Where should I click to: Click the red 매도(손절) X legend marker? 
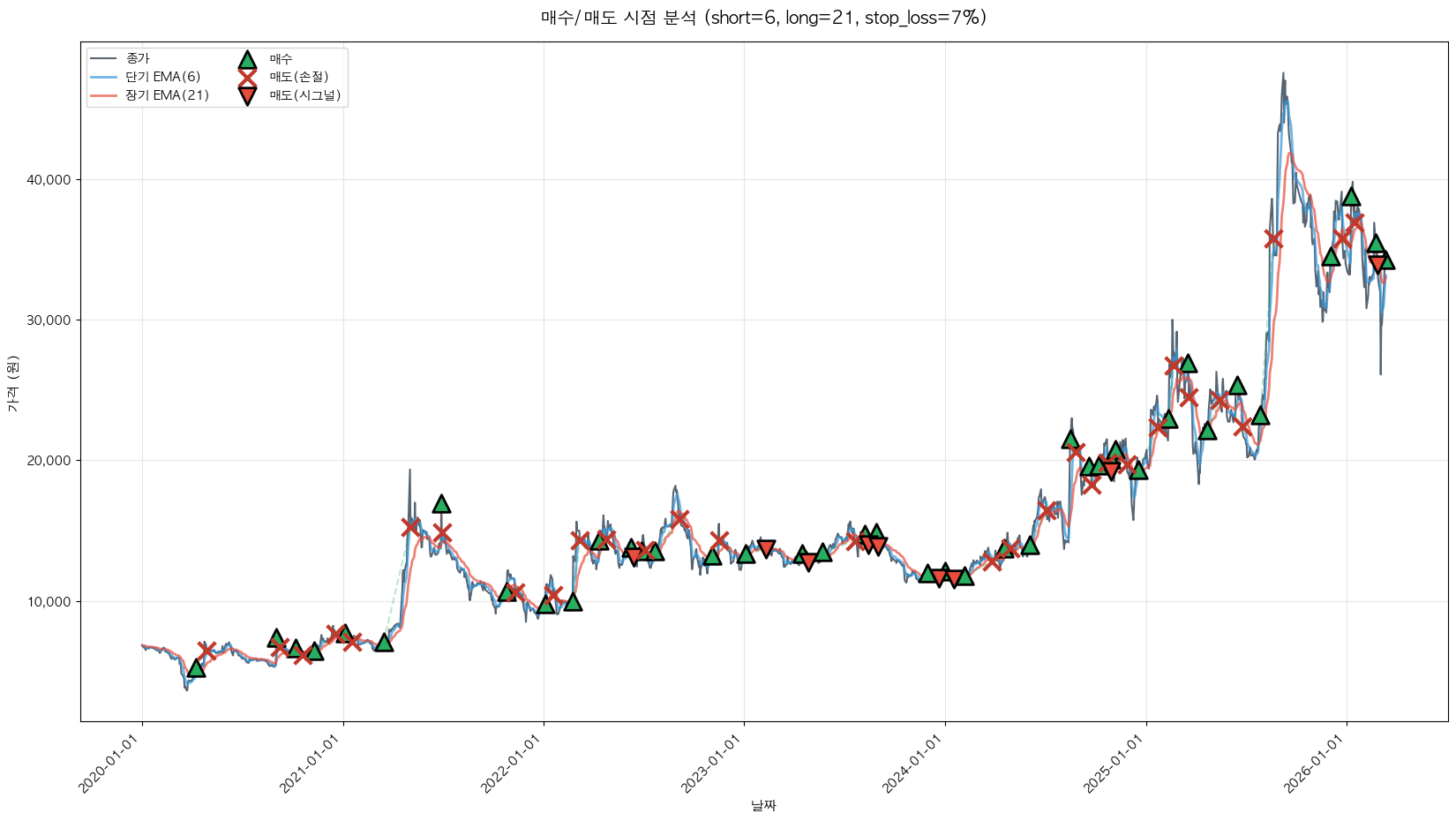[x=247, y=77]
